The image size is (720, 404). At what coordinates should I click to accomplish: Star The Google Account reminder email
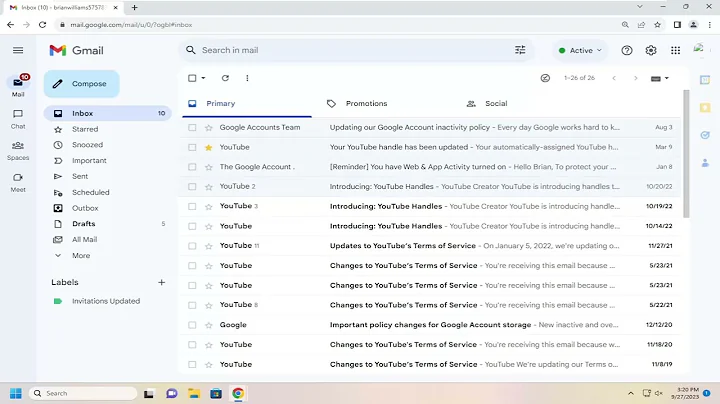click(208, 167)
